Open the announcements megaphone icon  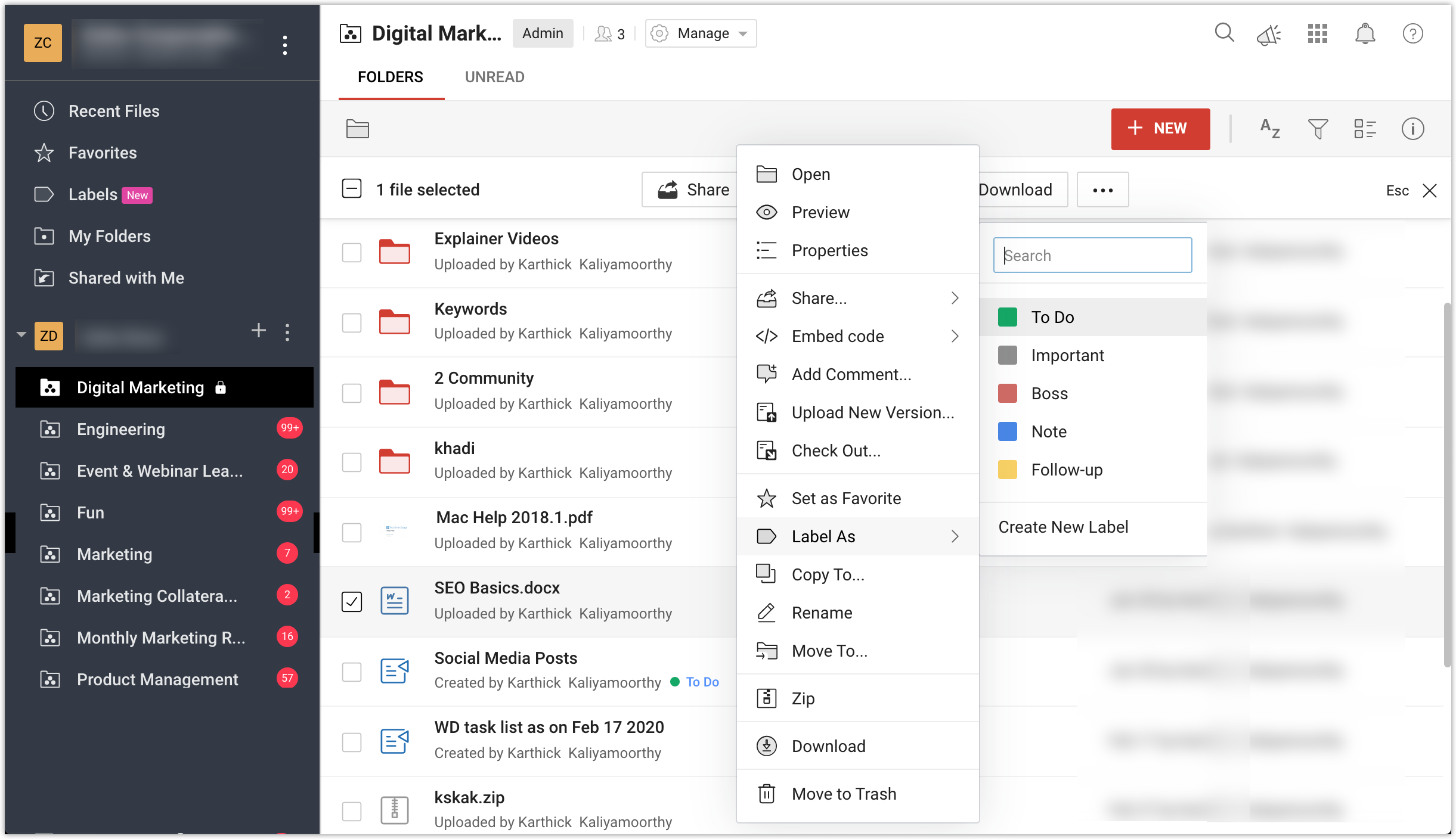coord(1269,35)
